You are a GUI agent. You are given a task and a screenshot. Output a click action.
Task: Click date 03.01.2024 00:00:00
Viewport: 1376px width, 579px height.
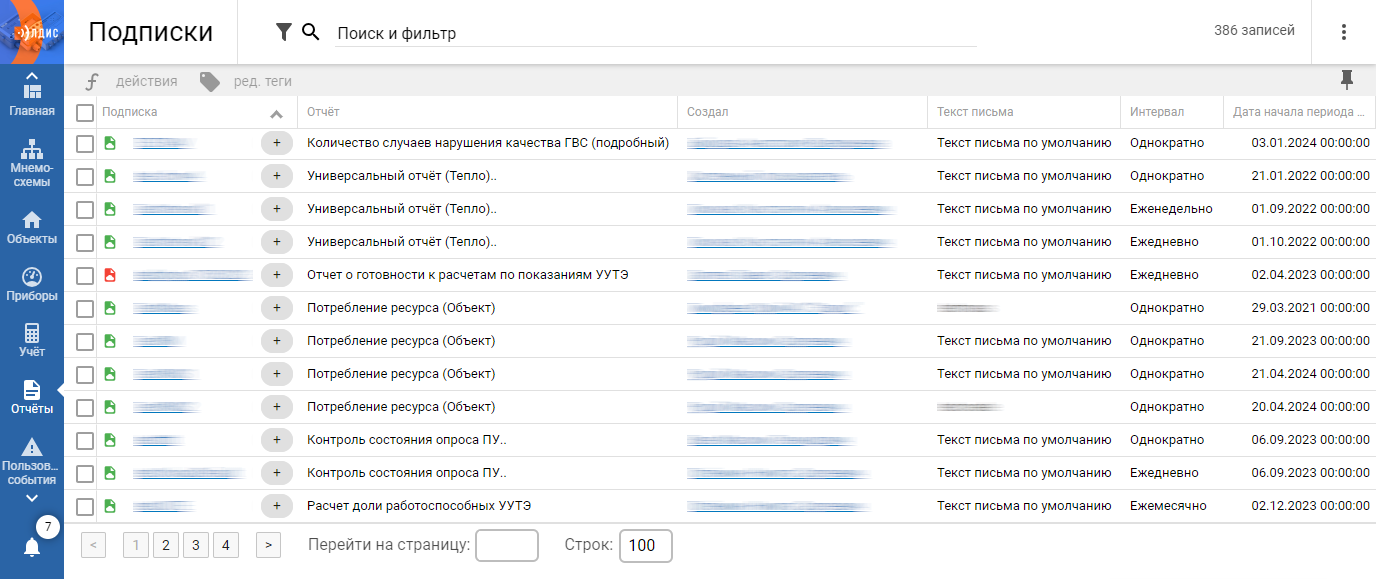(1310, 143)
